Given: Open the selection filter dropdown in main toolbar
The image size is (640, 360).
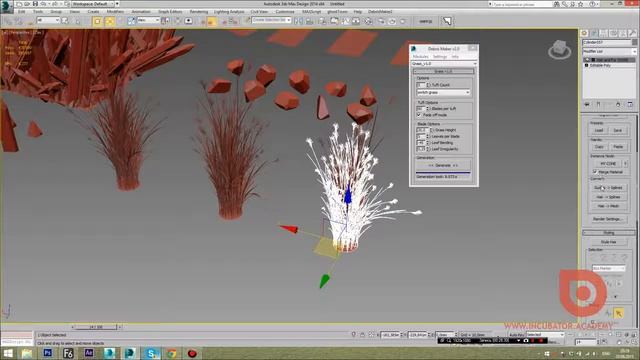Looking at the screenshot, I should (48, 20).
